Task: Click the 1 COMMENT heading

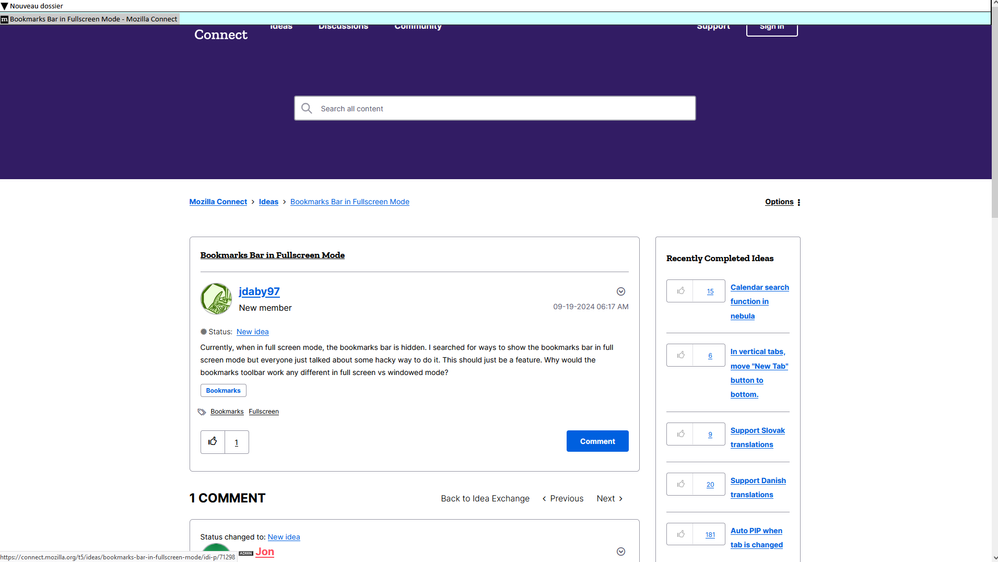Action: (x=227, y=498)
